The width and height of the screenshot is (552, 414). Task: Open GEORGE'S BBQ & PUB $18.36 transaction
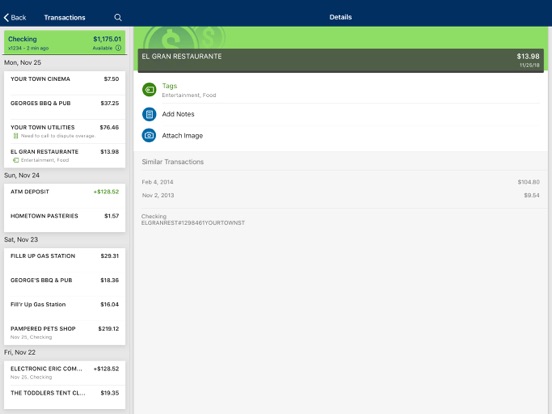coord(65,284)
